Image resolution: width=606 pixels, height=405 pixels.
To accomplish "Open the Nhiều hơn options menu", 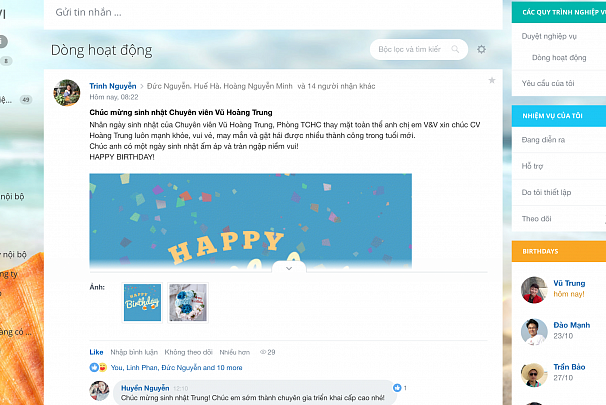I will 235,352.
